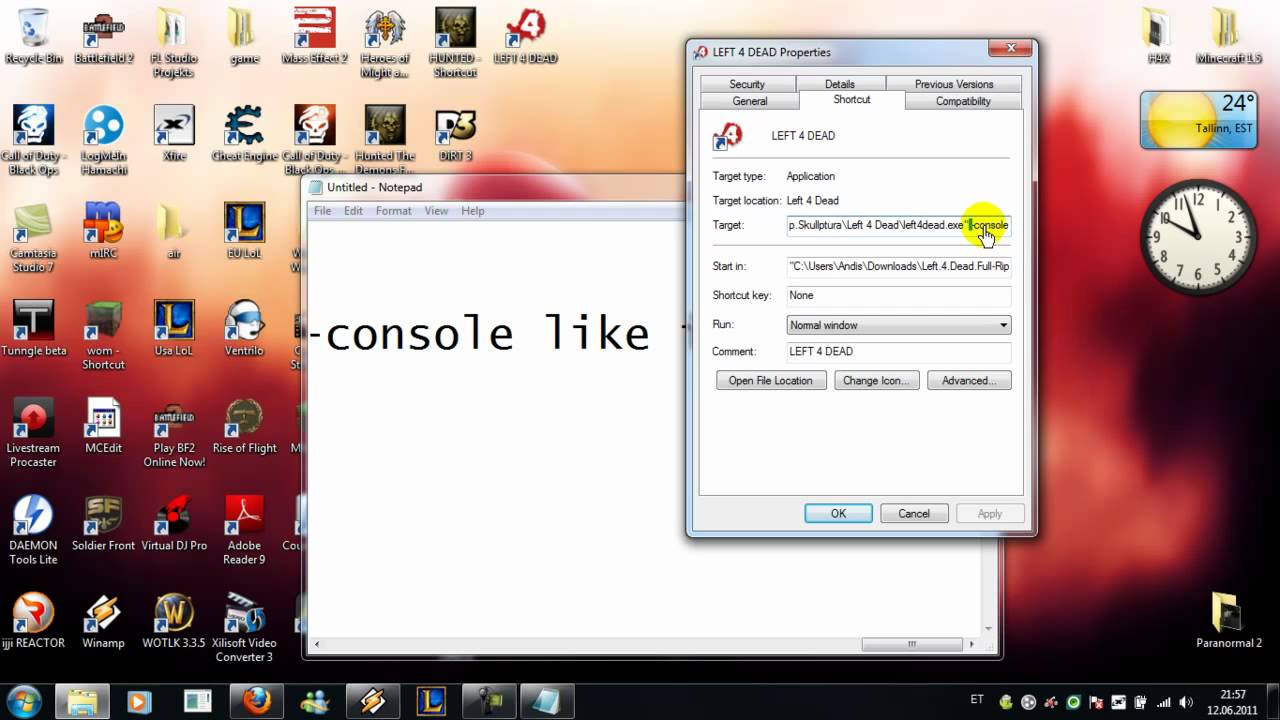The width and height of the screenshot is (1280, 720).
Task: Click the Open File Location button
Action: point(771,380)
